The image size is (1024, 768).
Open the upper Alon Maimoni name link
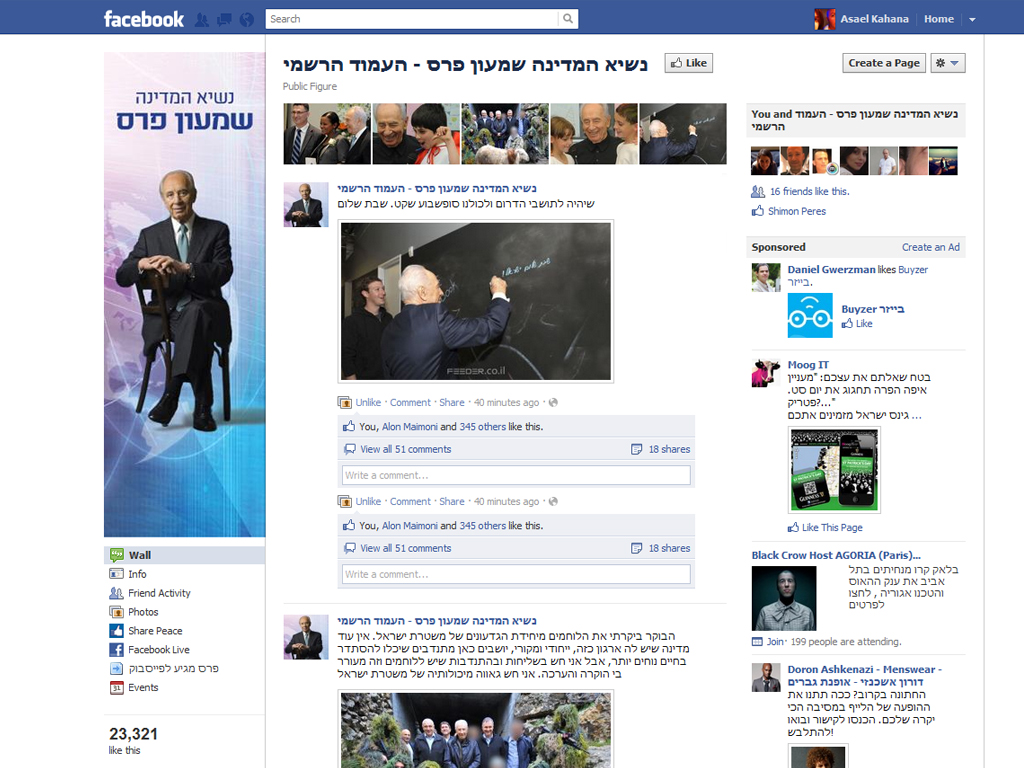[409, 426]
